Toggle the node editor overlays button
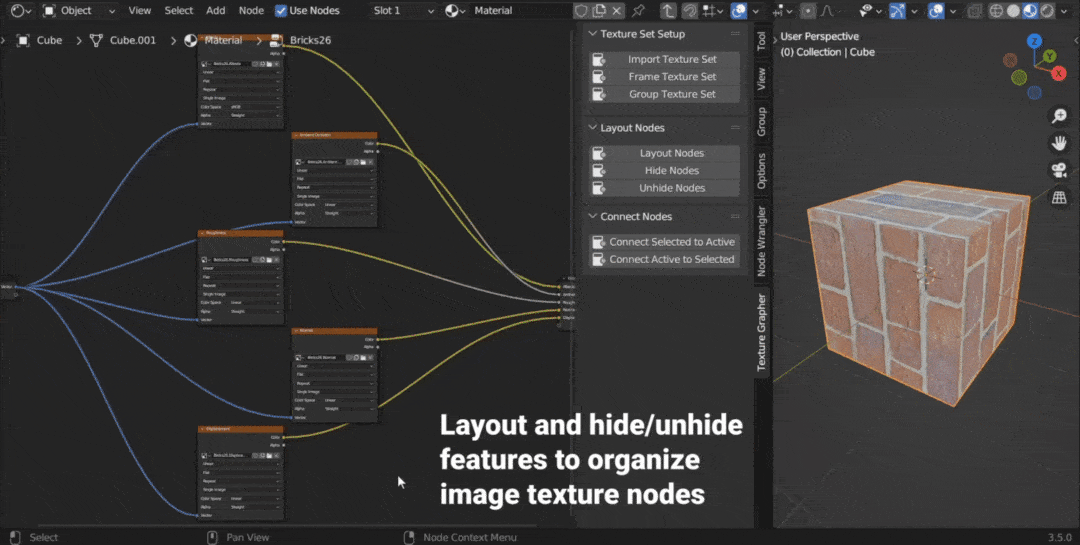1080x545 pixels. pos(739,10)
